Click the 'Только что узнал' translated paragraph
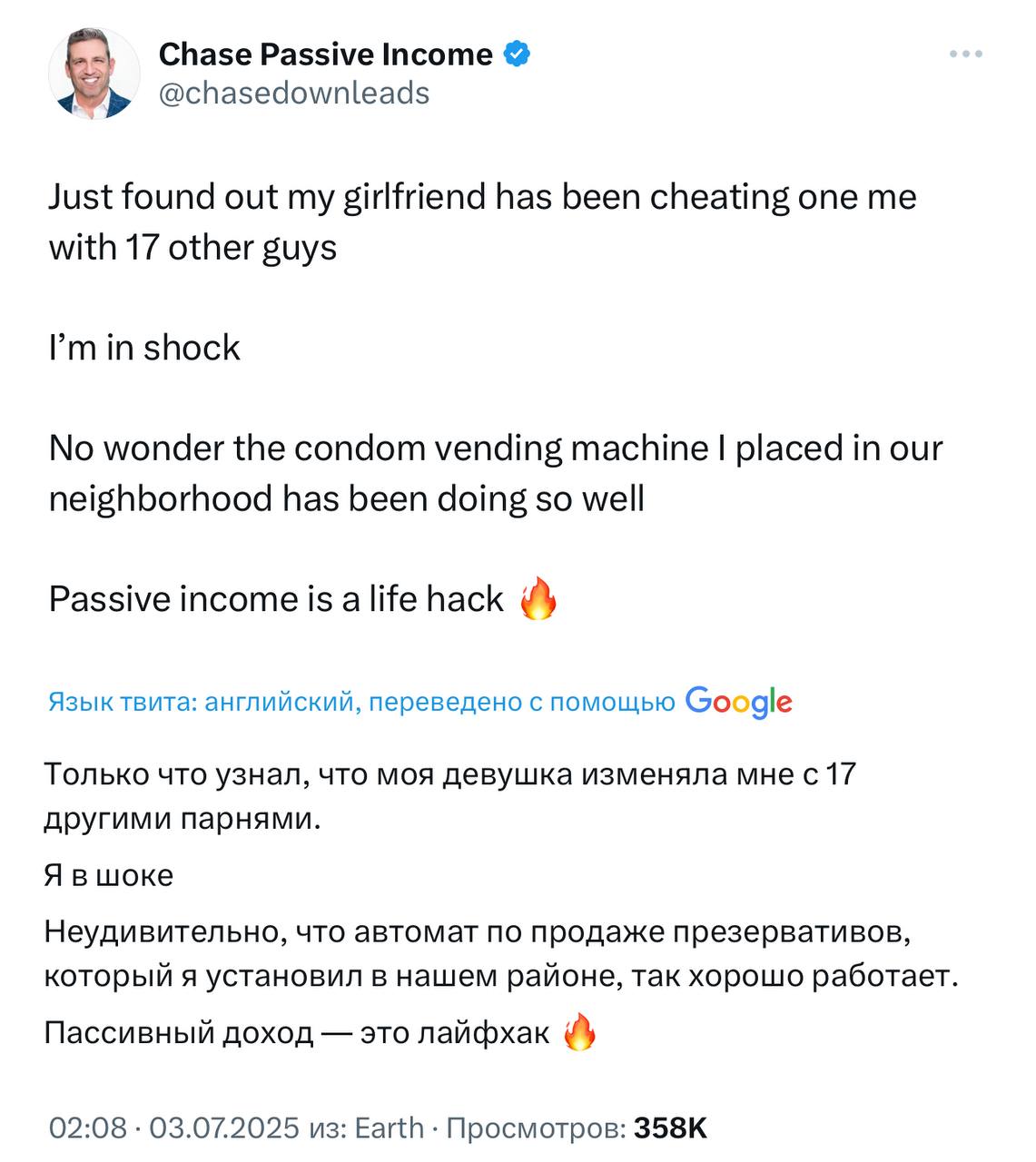Image resolution: width=1036 pixels, height=1162 pixels. click(x=450, y=796)
